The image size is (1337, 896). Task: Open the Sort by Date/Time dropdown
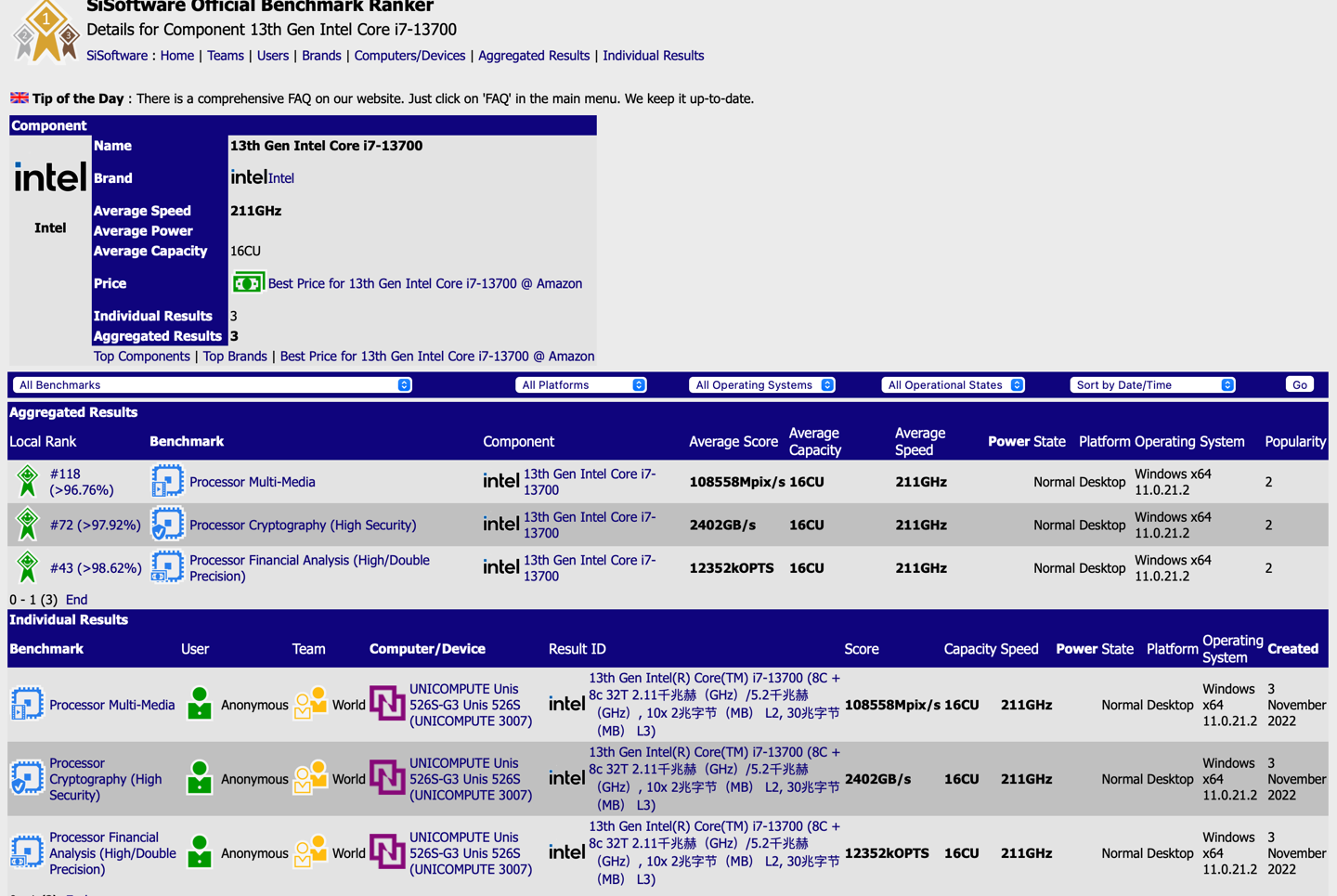[1152, 384]
